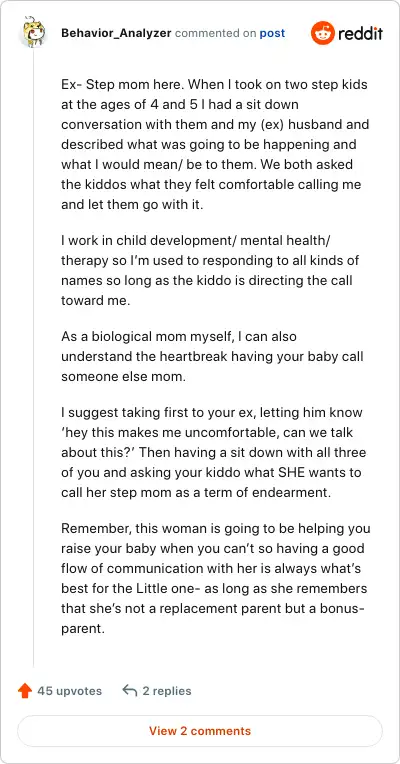Click the paragraph starting "Remember, this woman"

tap(215, 578)
